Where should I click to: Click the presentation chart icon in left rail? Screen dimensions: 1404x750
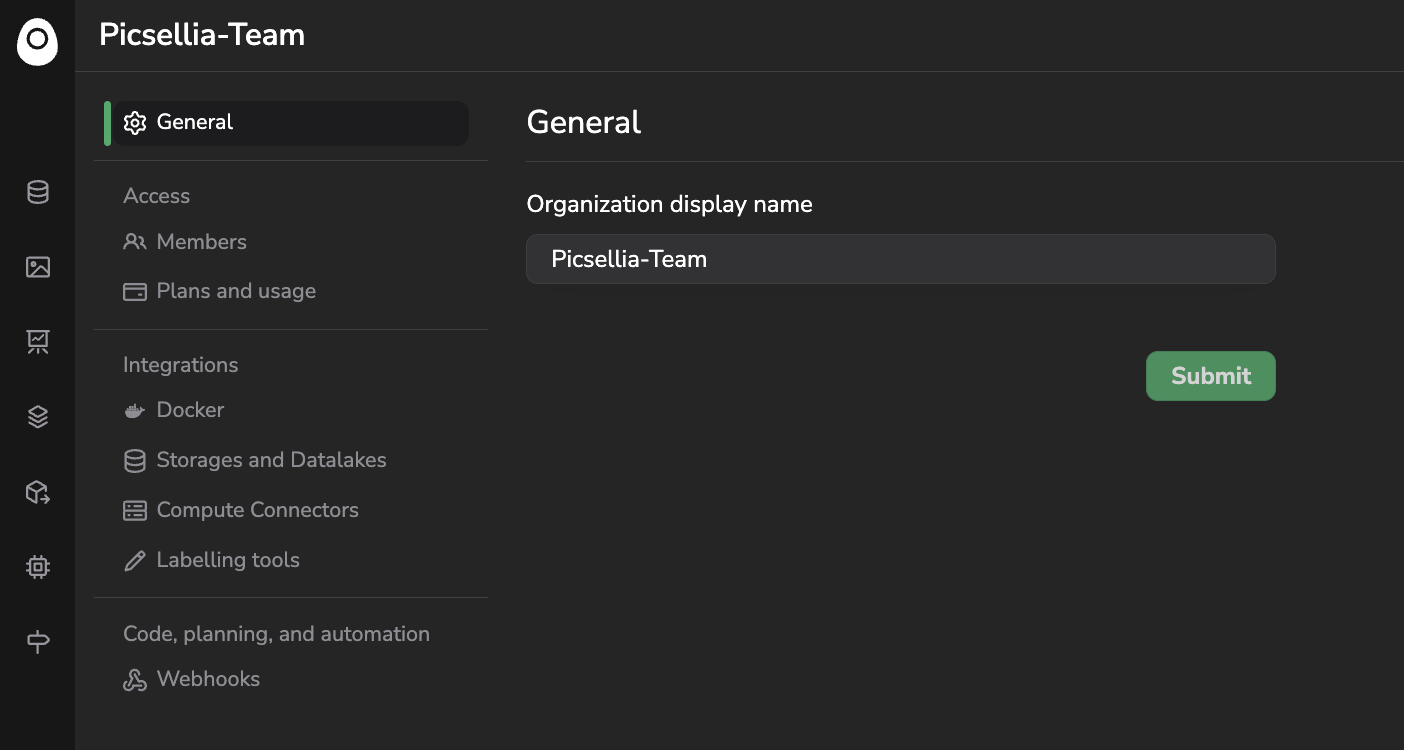(38, 342)
